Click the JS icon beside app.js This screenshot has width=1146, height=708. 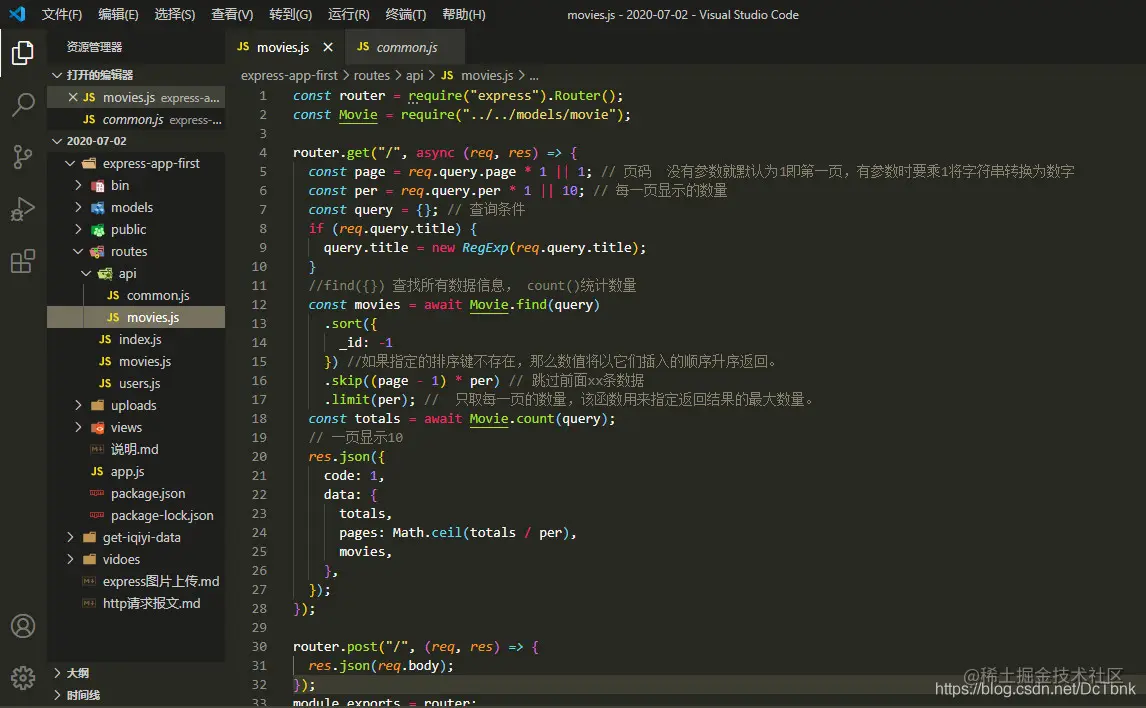click(97, 471)
